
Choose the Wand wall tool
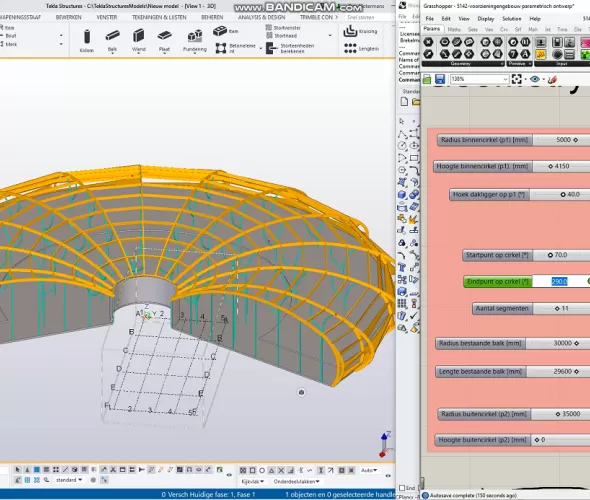pos(138,41)
